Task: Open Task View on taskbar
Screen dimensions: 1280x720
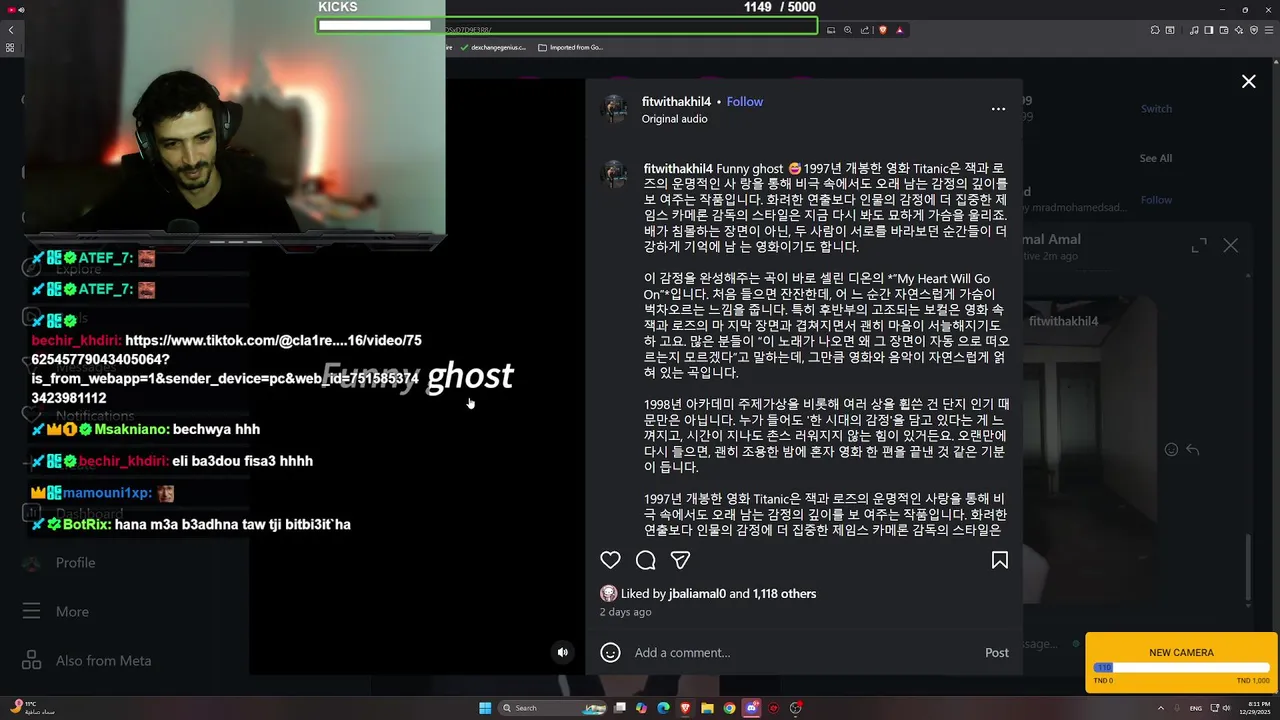Action: tap(620, 708)
